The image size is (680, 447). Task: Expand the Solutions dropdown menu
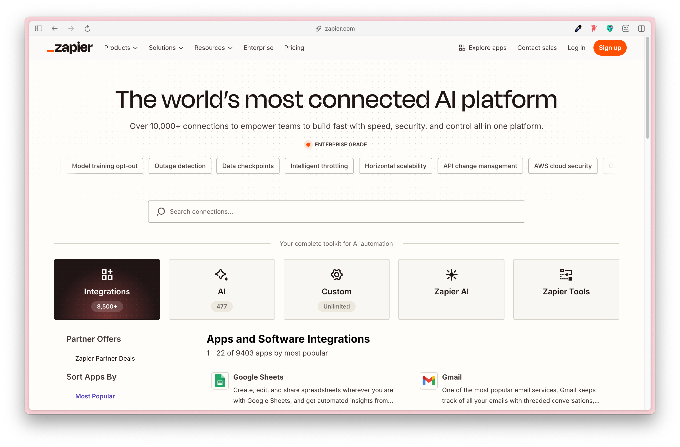(x=166, y=48)
